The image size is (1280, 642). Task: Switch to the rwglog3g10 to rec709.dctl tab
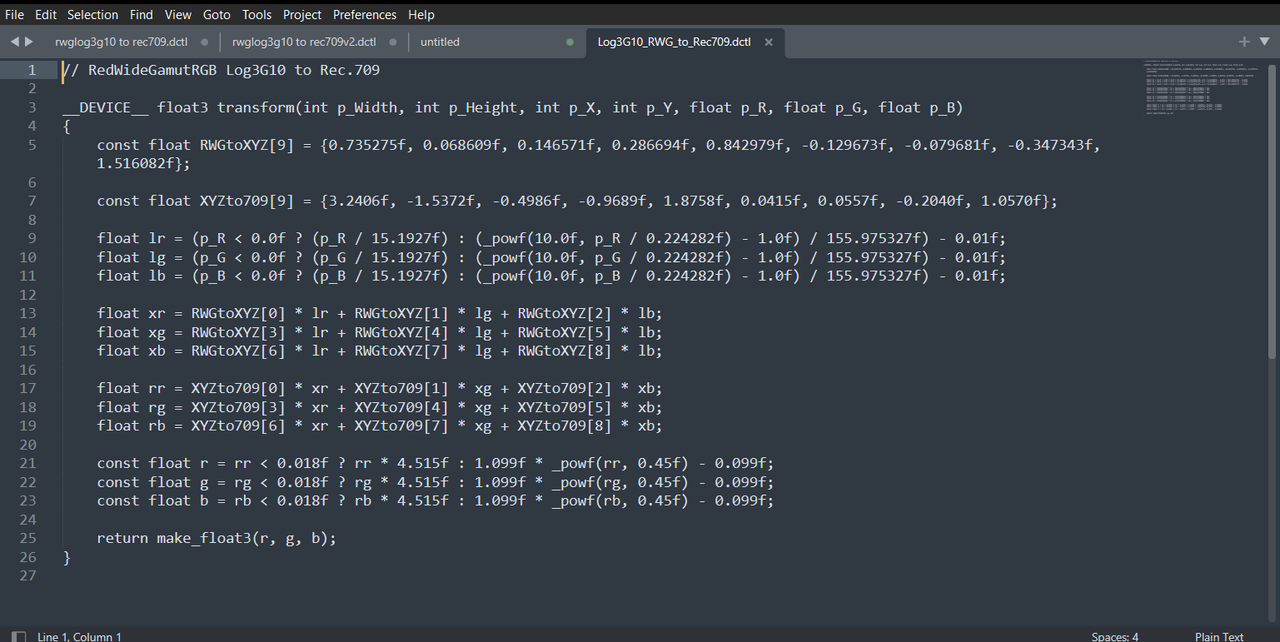coord(123,42)
